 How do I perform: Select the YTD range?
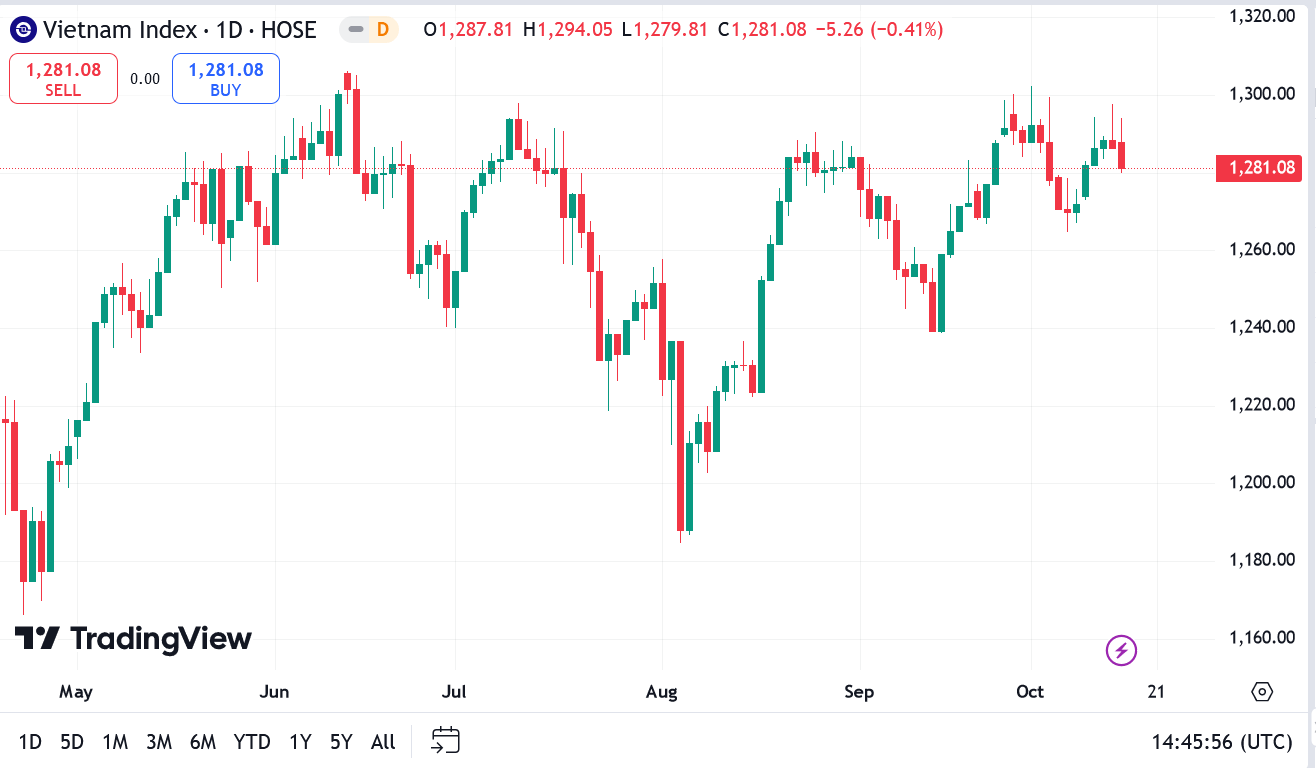(x=251, y=742)
